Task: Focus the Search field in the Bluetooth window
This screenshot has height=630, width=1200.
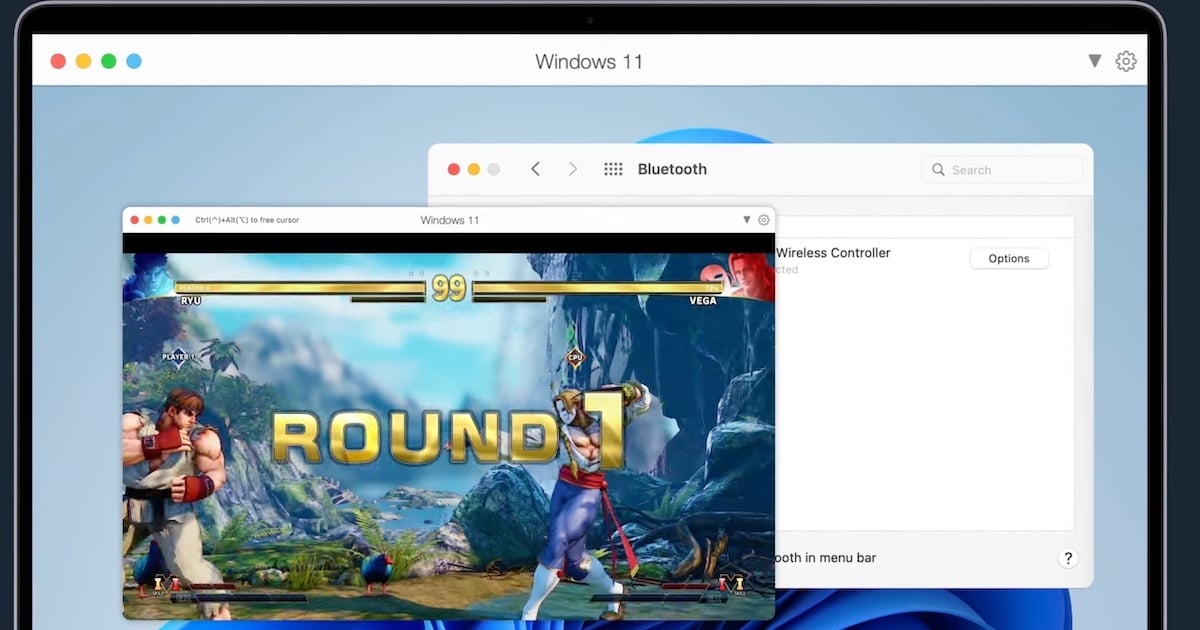Action: 1002,170
